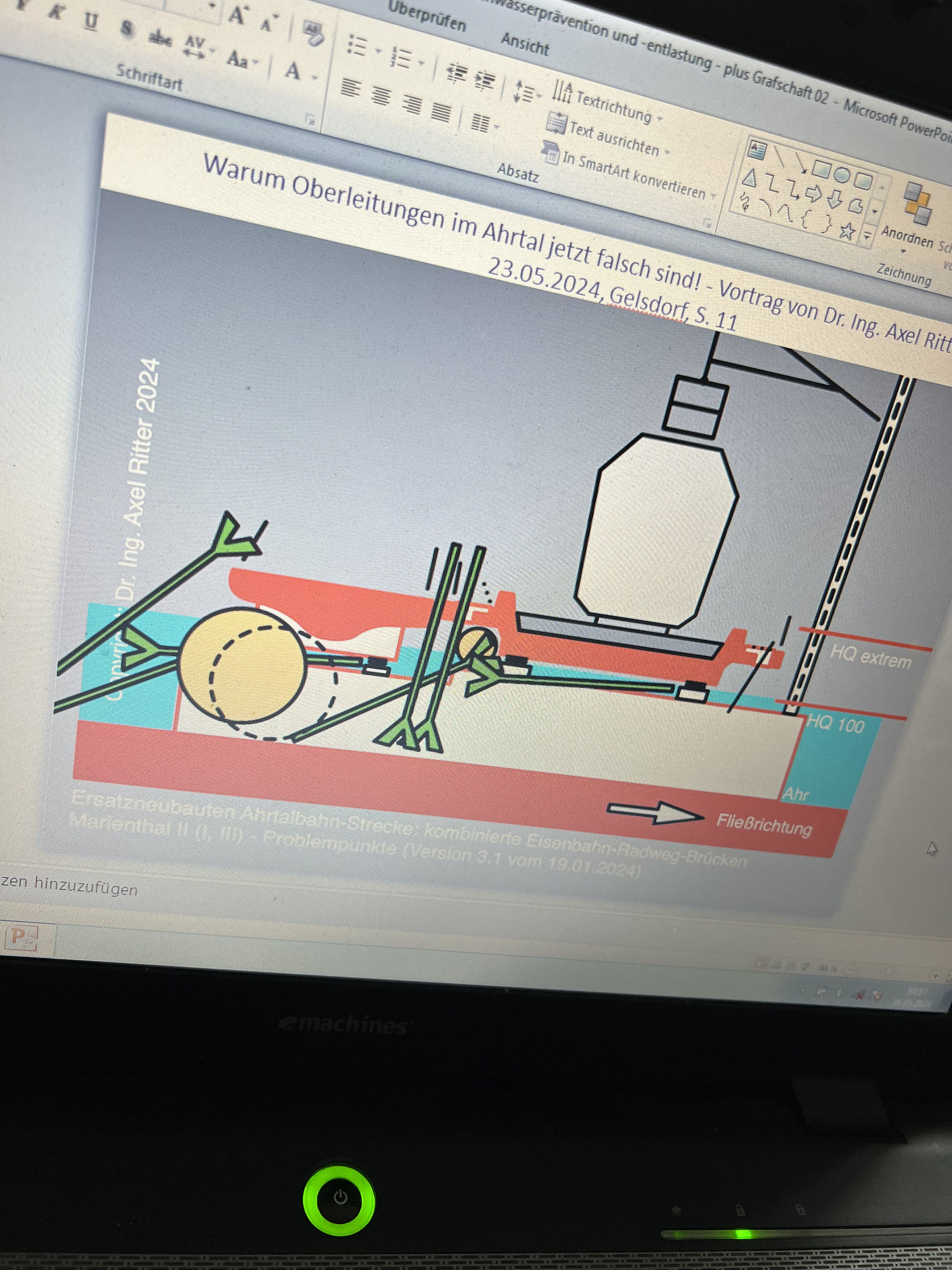Toggle italic formatting in Schriftart group
Viewport: 952px width, 1270px height.
(58, 12)
